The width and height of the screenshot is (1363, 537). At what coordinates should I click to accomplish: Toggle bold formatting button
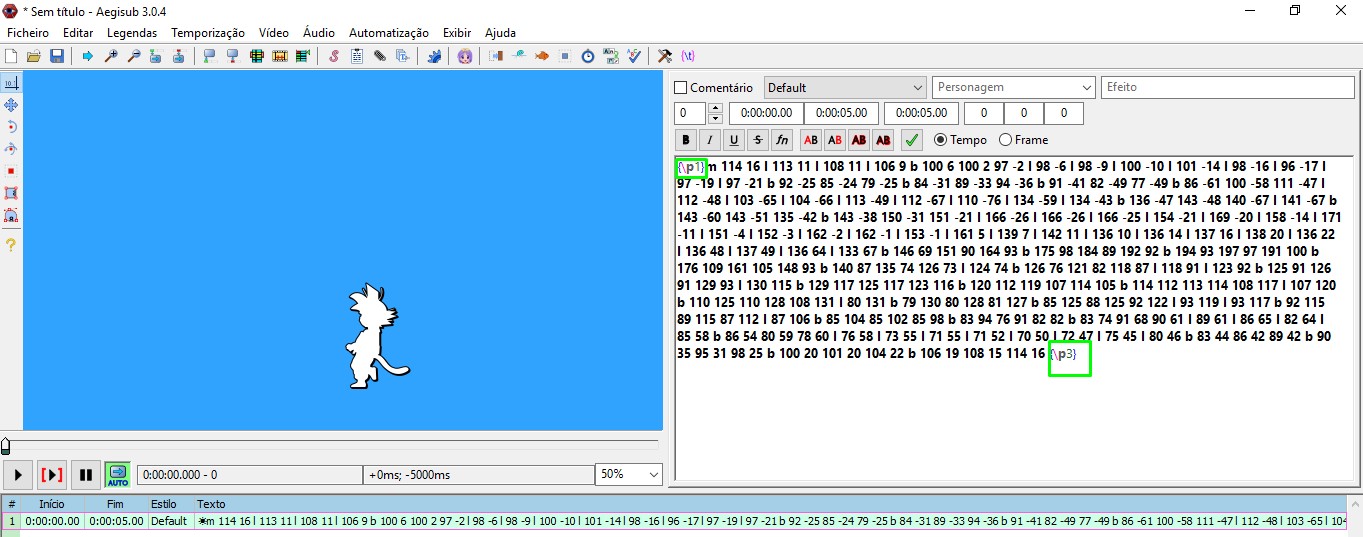pyautogui.click(x=686, y=140)
